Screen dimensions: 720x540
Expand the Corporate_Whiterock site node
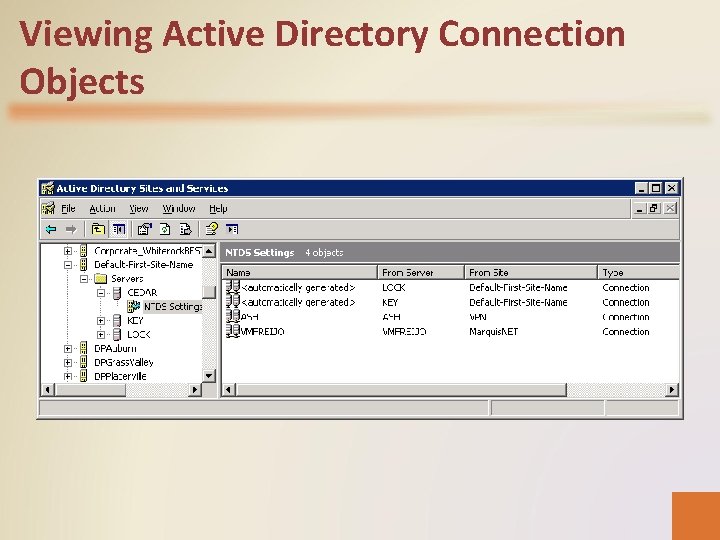click(x=68, y=251)
